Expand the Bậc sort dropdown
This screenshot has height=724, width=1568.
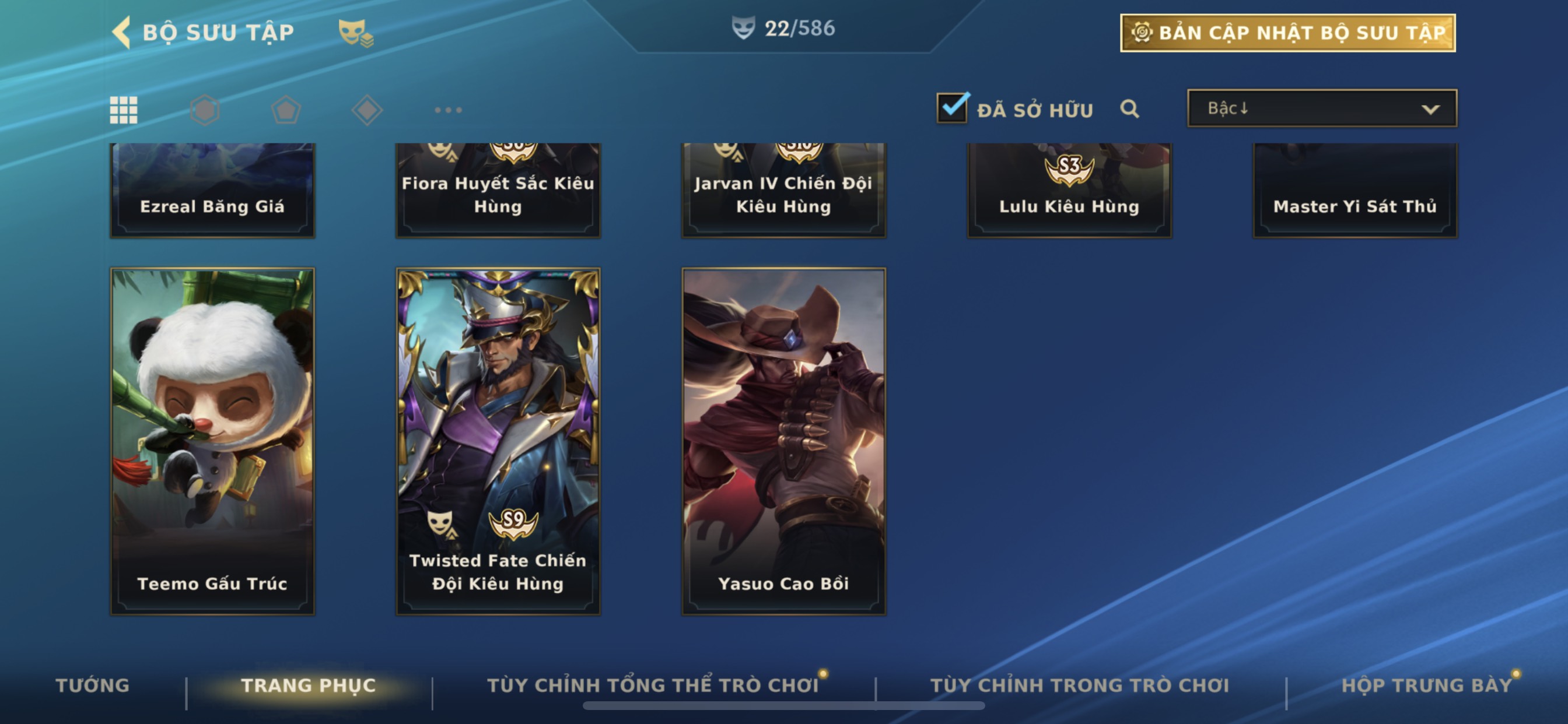[1321, 108]
